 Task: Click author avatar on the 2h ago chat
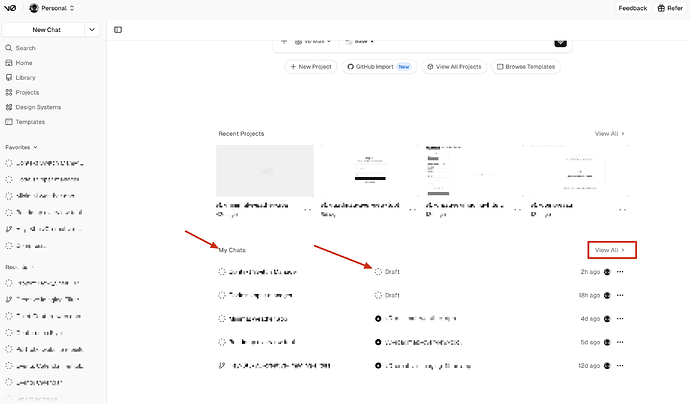[607, 272]
